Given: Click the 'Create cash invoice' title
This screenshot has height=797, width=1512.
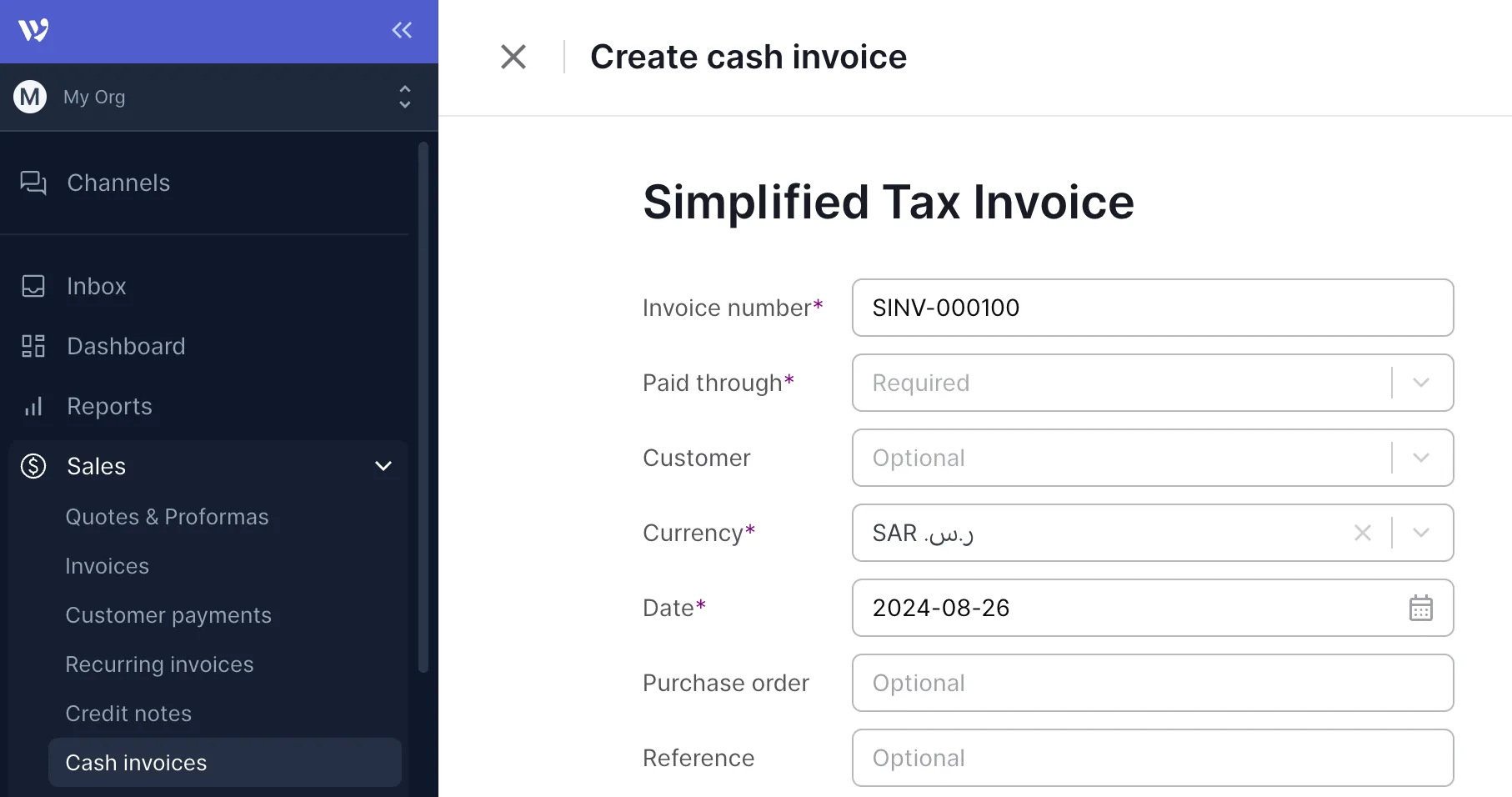Looking at the screenshot, I should tap(748, 57).
